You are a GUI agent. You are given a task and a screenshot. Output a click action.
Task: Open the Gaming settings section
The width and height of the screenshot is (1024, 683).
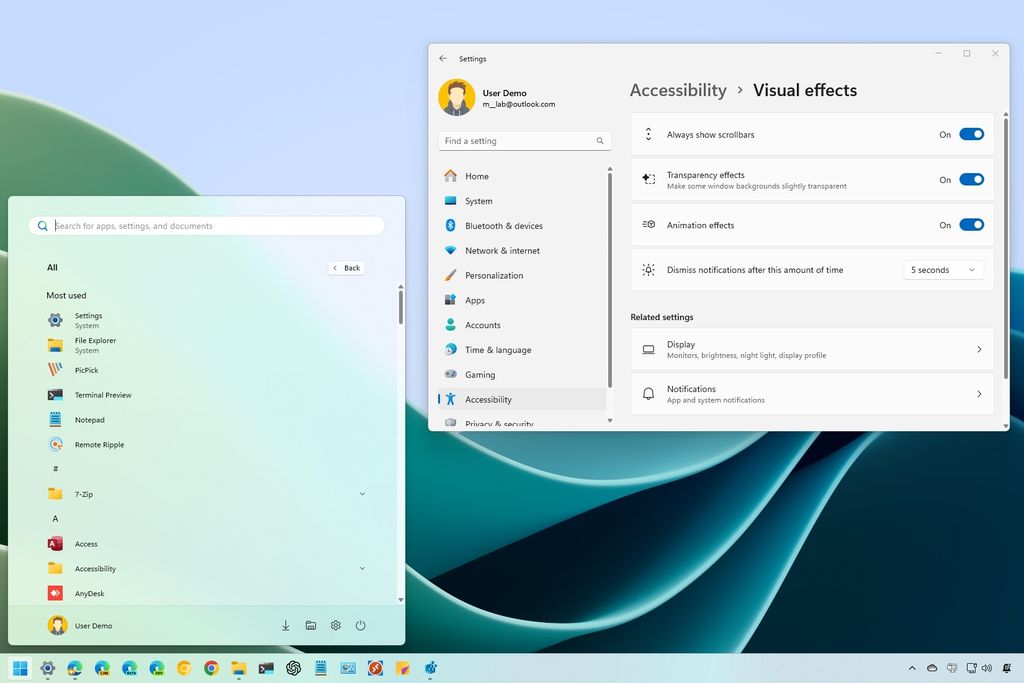(478, 374)
